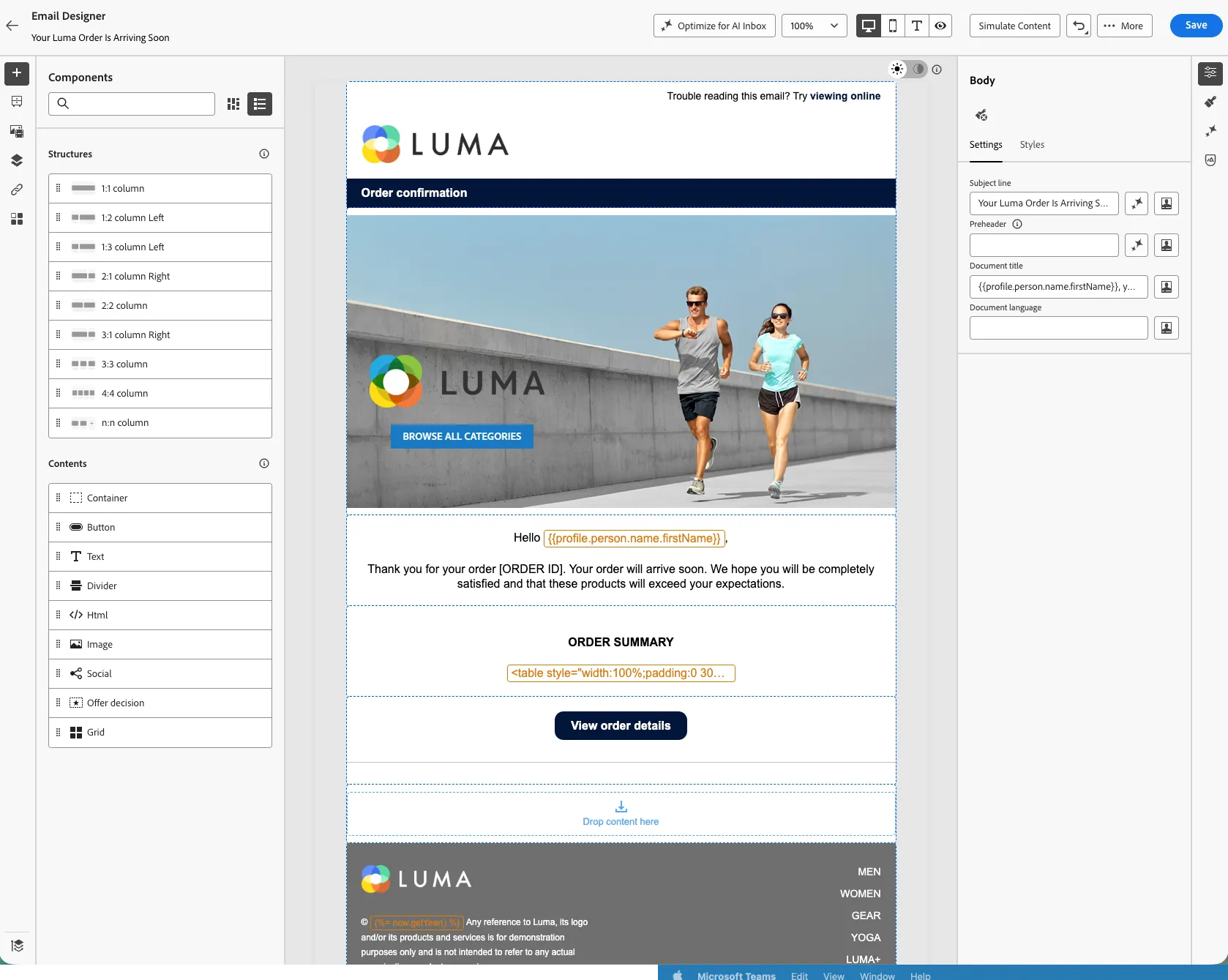The width and height of the screenshot is (1228, 980).
Task: Open the settings sliders icon in right rail
Action: pyautogui.click(x=1210, y=73)
